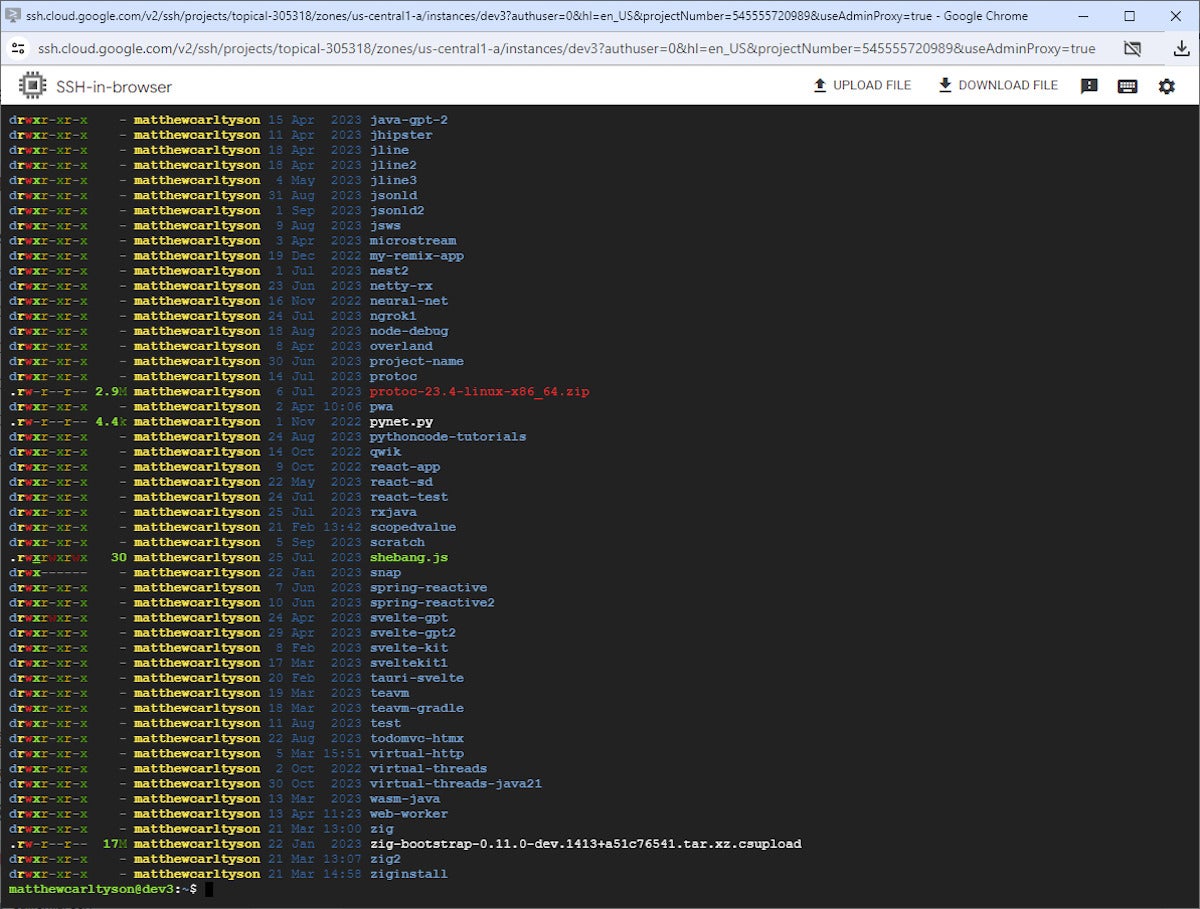Click the todomvc-htmx directory name

coord(417,739)
